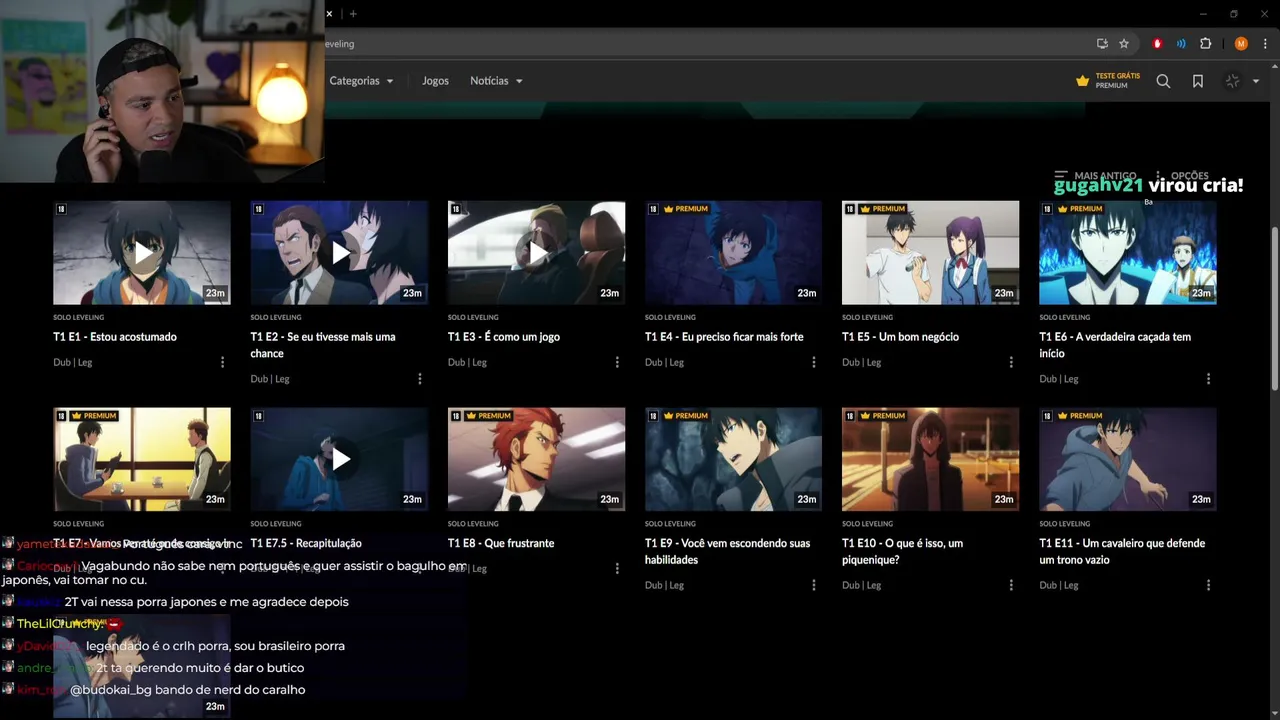
Task: Open the Chrome profile M avatar
Action: coord(1241,44)
